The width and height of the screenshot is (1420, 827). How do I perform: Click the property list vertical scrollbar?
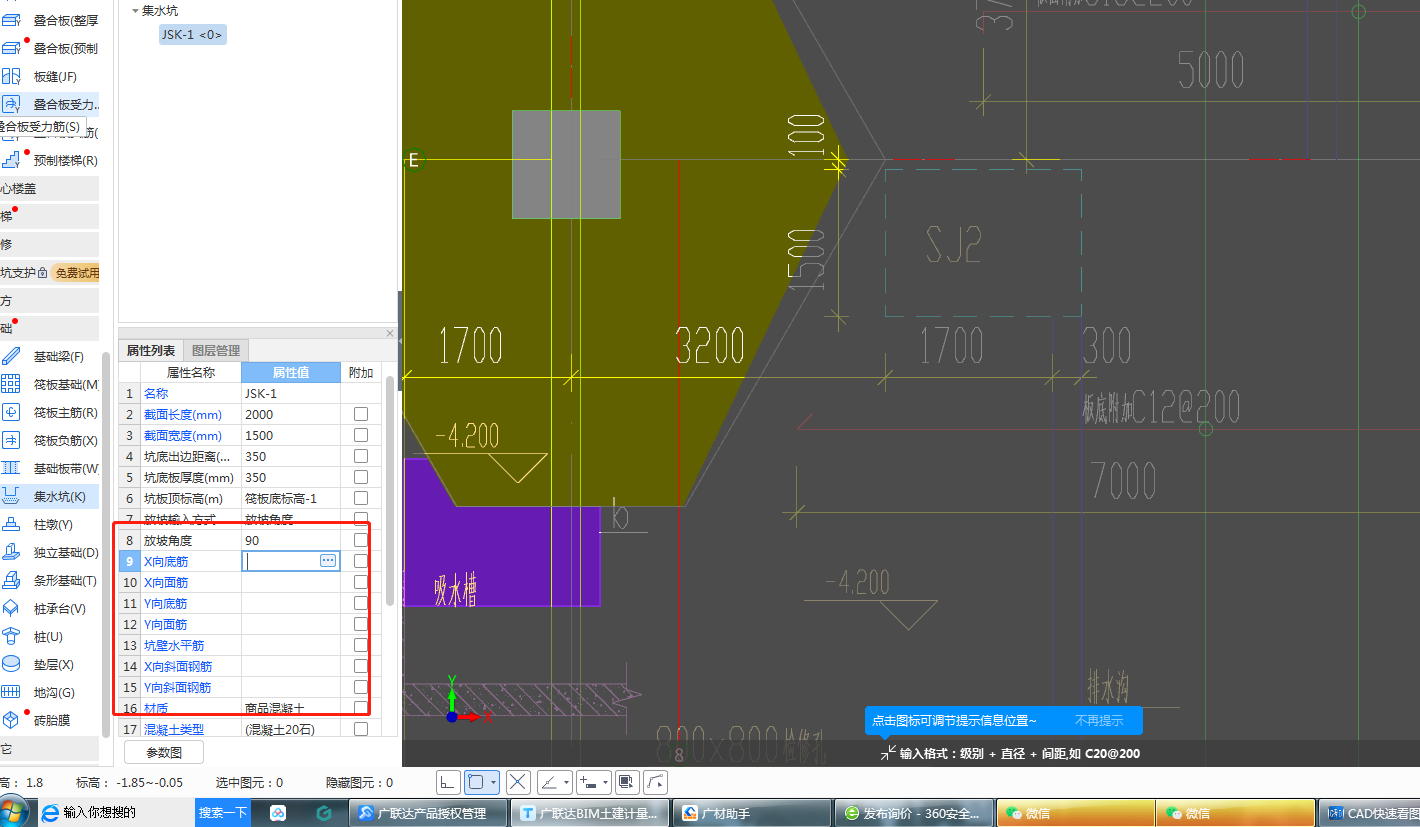tap(390, 490)
